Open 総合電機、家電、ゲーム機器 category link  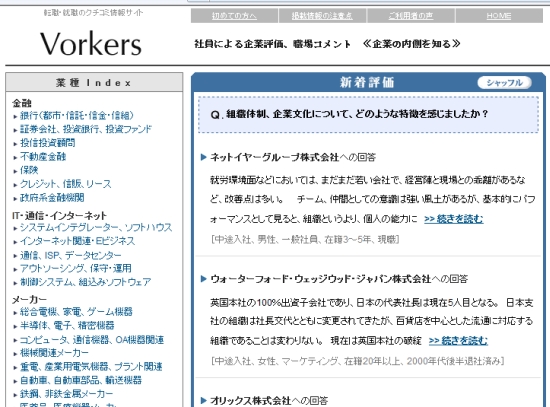tap(76, 312)
